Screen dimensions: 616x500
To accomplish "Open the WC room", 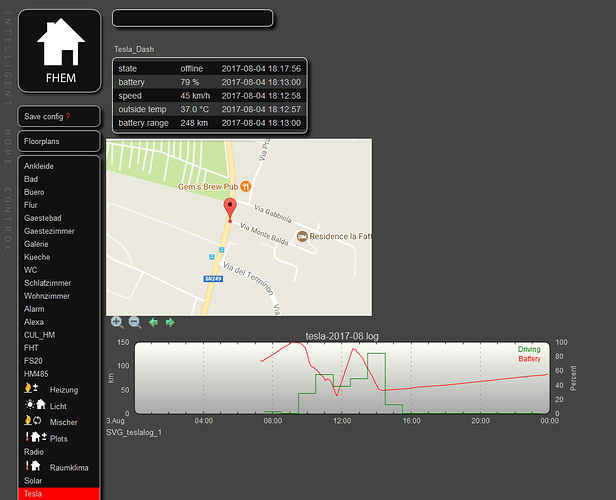I will tap(31, 270).
